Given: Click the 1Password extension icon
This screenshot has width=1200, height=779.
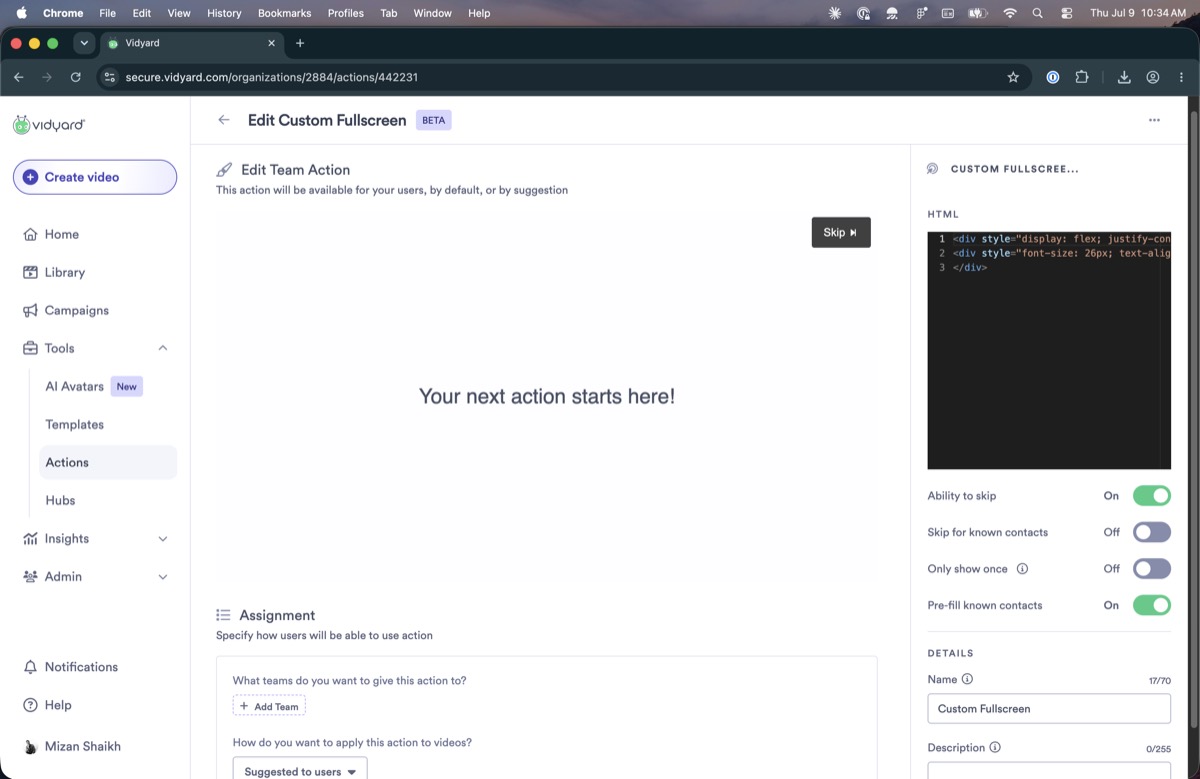Looking at the screenshot, I should 1052,77.
